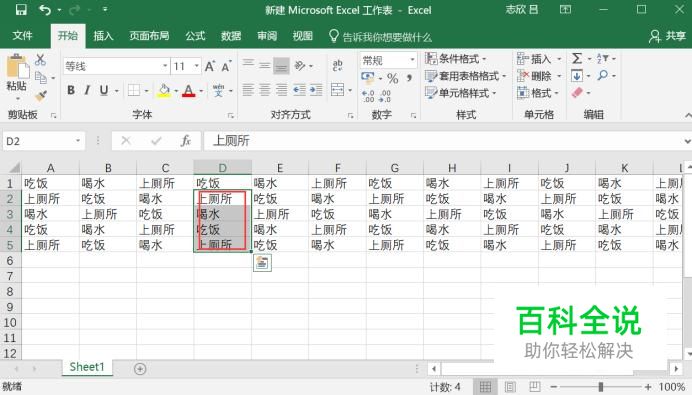Undo the last action
This screenshot has width=692, height=395.
(x=45, y=10)
